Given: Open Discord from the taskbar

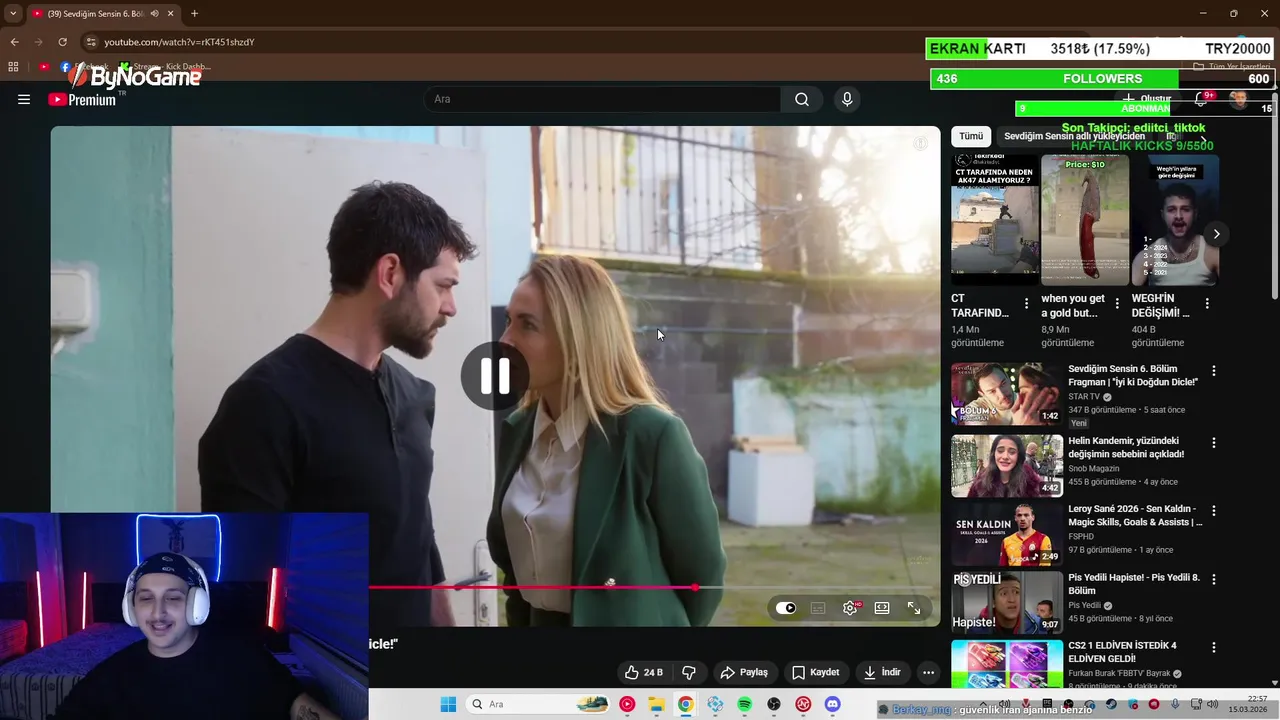Looking at the screenshot, I should 833,704.
